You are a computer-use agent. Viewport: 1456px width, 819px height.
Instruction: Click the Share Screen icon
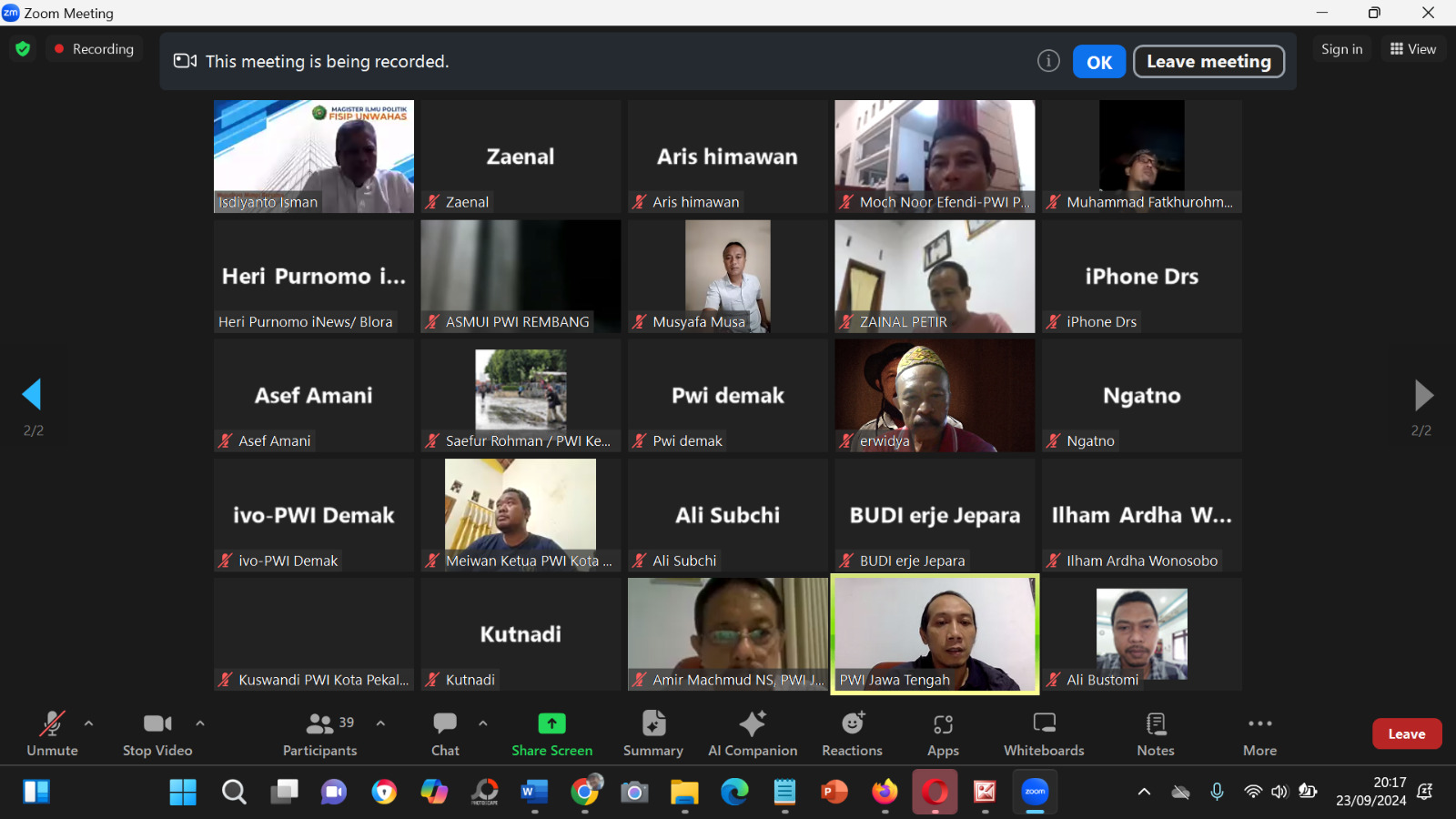(551, 723)
